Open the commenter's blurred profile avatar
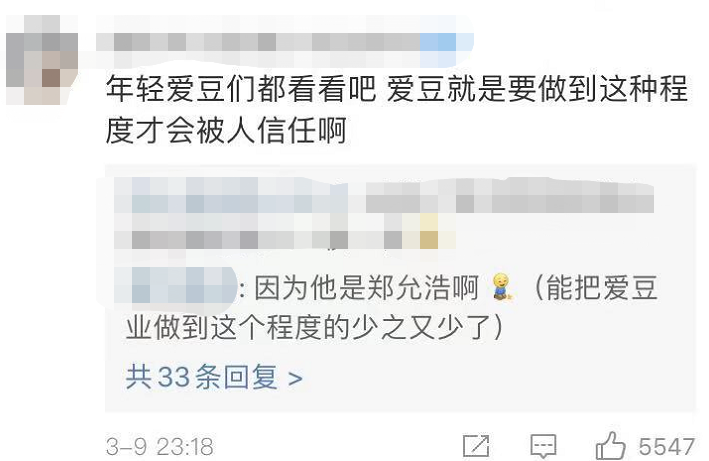The image size is (709, 461). [42, 60]
